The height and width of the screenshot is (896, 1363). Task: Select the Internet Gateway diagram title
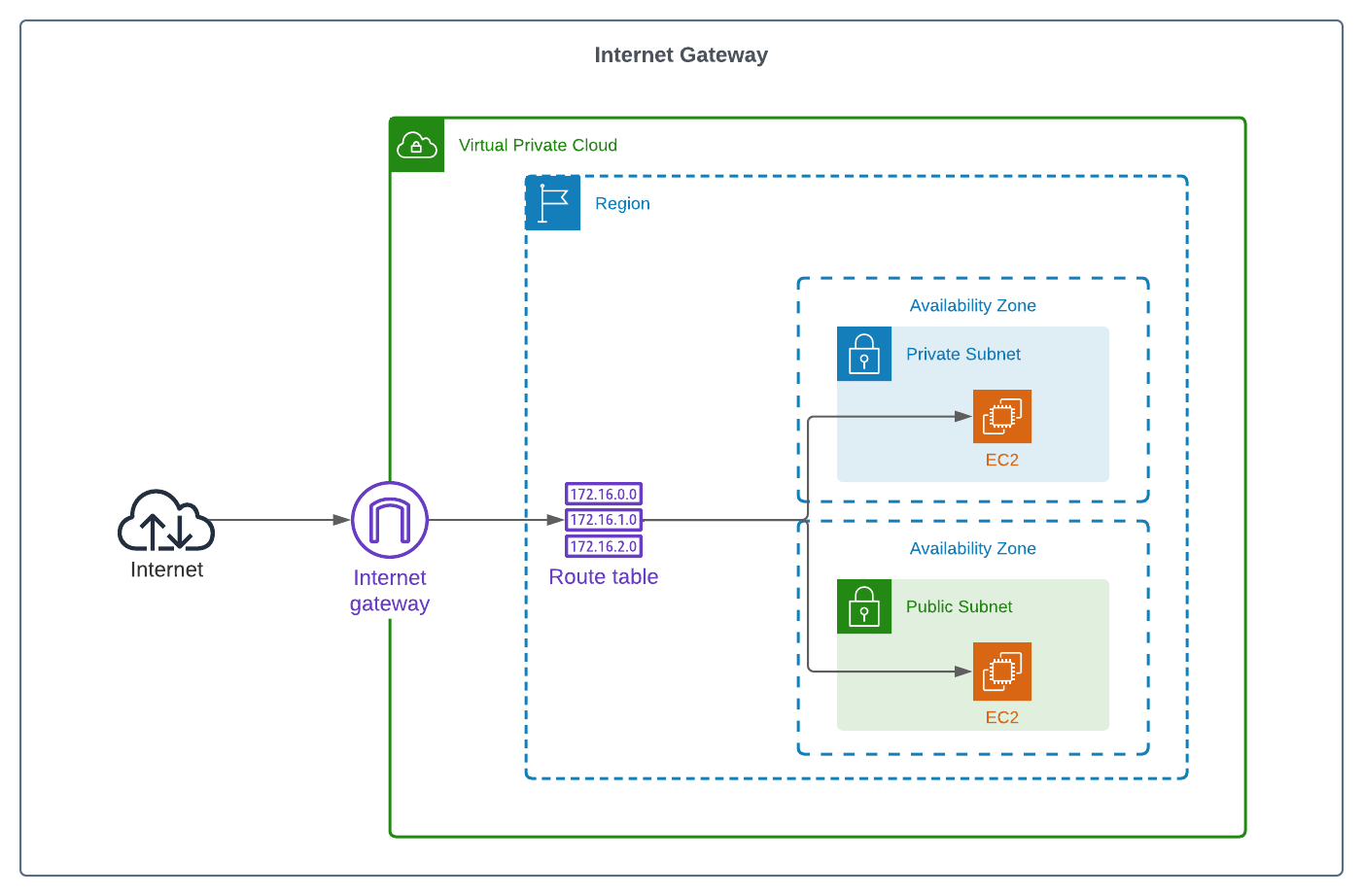681,54
